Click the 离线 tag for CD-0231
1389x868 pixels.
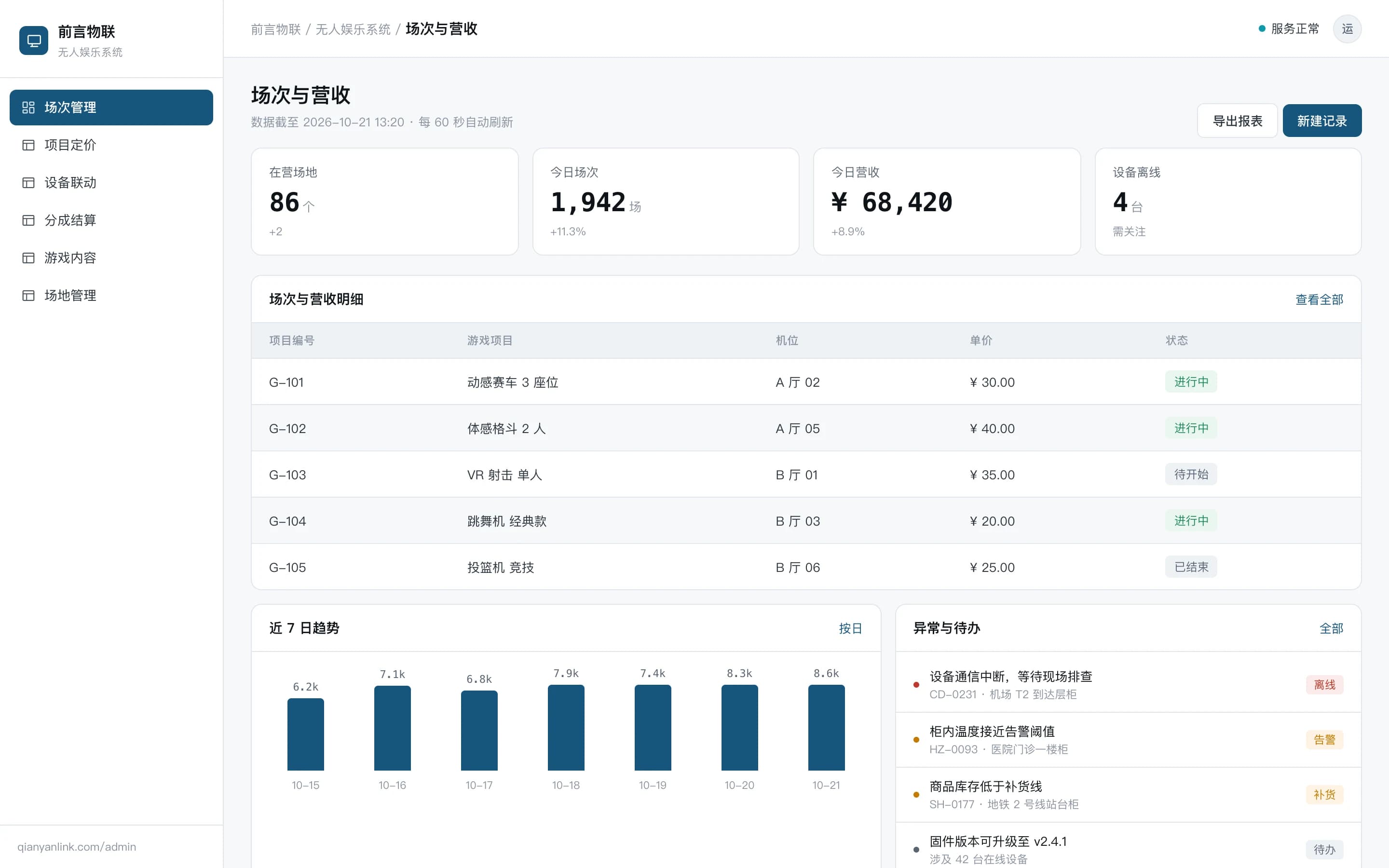point(1324,685)
